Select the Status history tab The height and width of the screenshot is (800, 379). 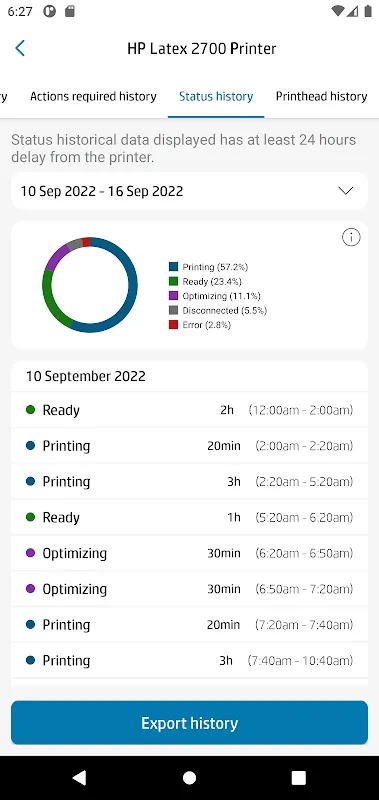click(x=216, y=96)
